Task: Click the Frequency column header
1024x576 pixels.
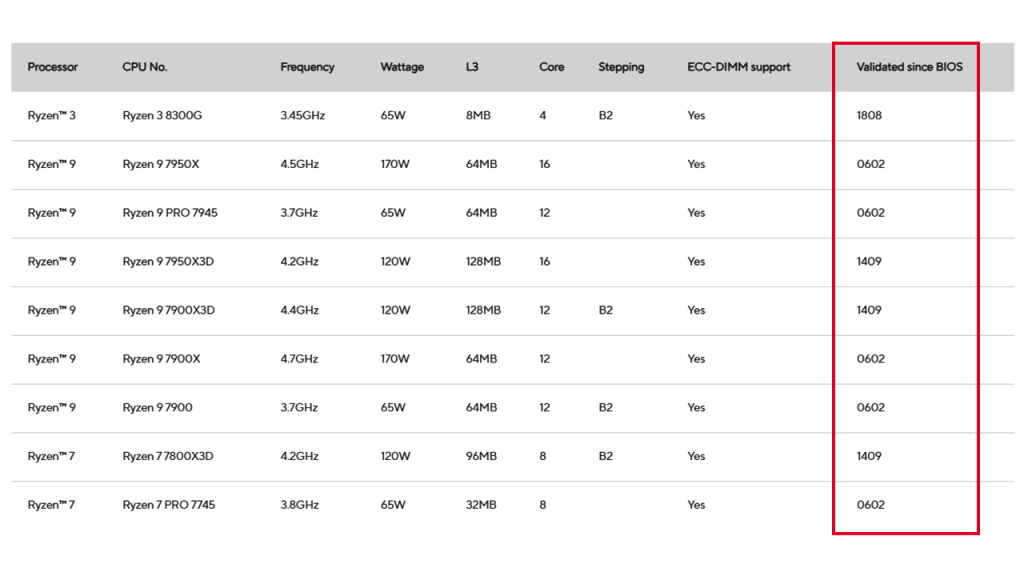Action: (x=307, y=67)
